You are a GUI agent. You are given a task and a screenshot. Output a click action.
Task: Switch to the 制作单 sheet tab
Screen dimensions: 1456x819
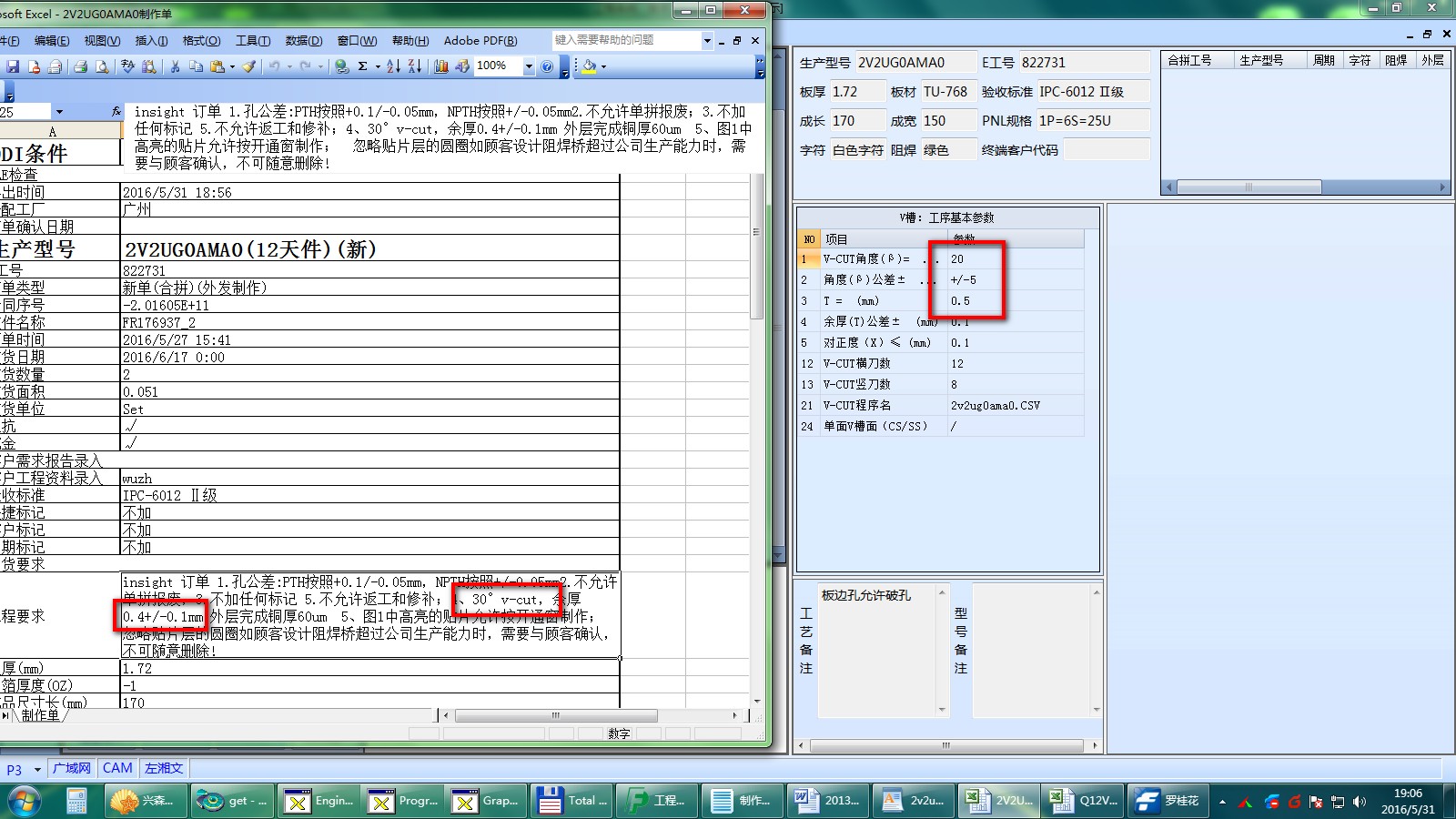40,715
